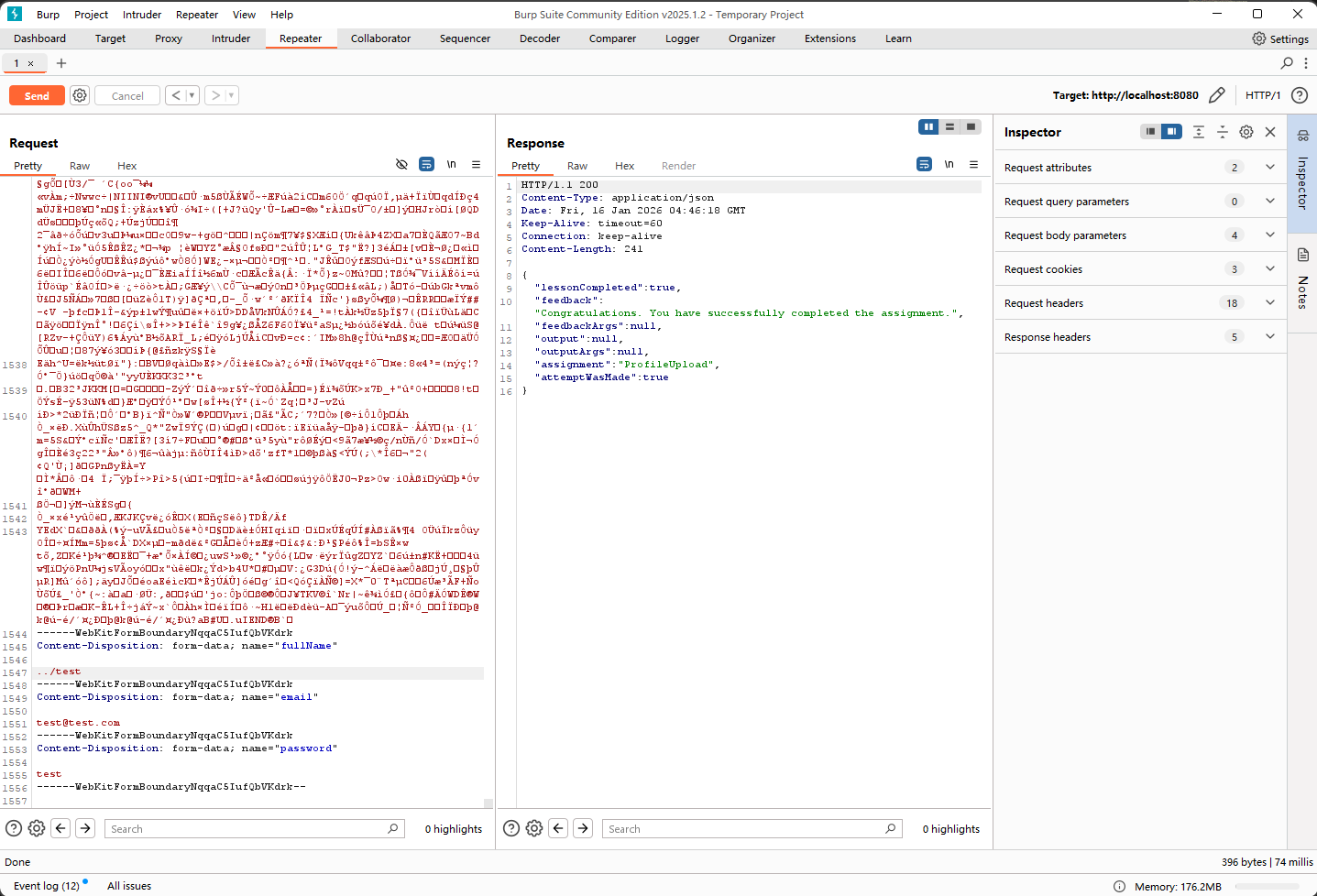Click the request settings gear next to Send
This screenshot has height=896, width=1317.
[80, 95]
